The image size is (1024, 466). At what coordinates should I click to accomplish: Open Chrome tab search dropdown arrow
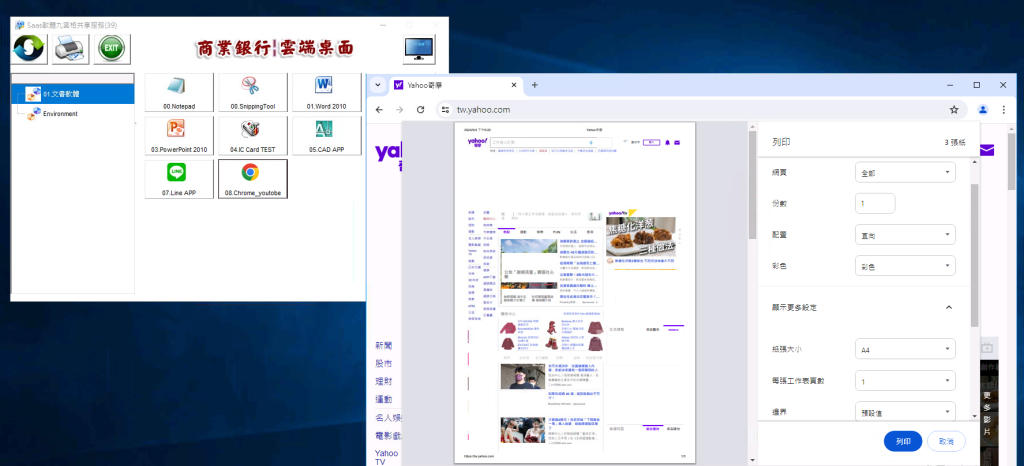click(x=377, y=85)
